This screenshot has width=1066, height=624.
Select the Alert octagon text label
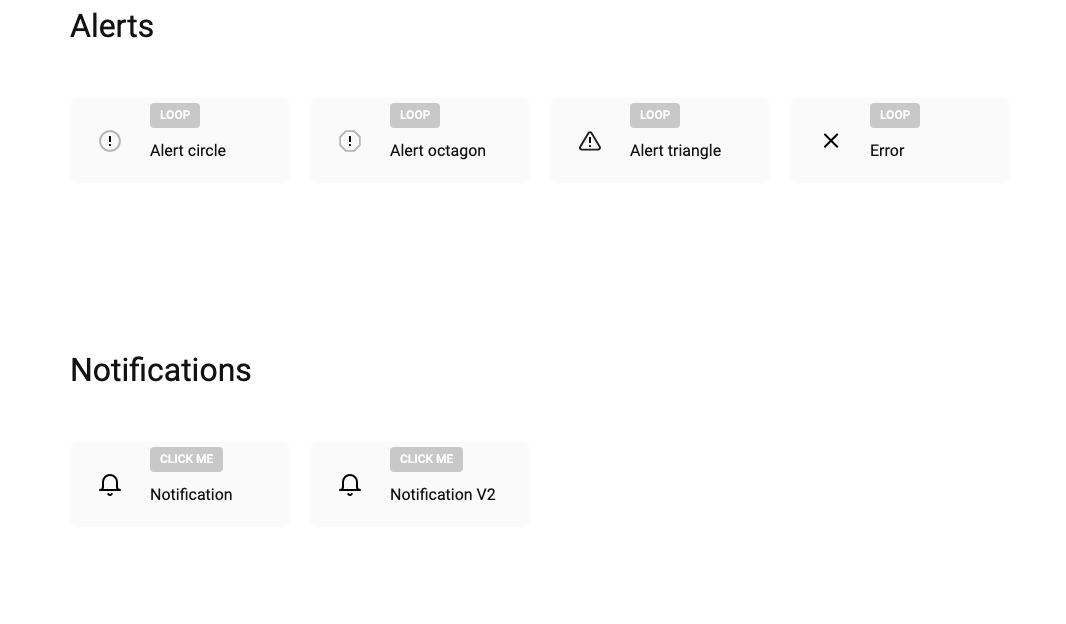click(x=438, y=151)
